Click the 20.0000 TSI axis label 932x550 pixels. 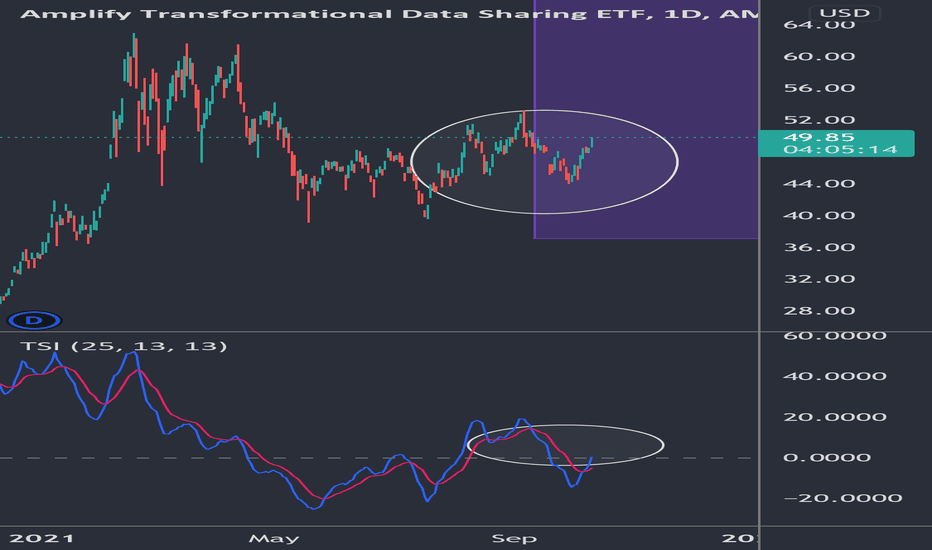pyautogui.click(x=835, y=417)
